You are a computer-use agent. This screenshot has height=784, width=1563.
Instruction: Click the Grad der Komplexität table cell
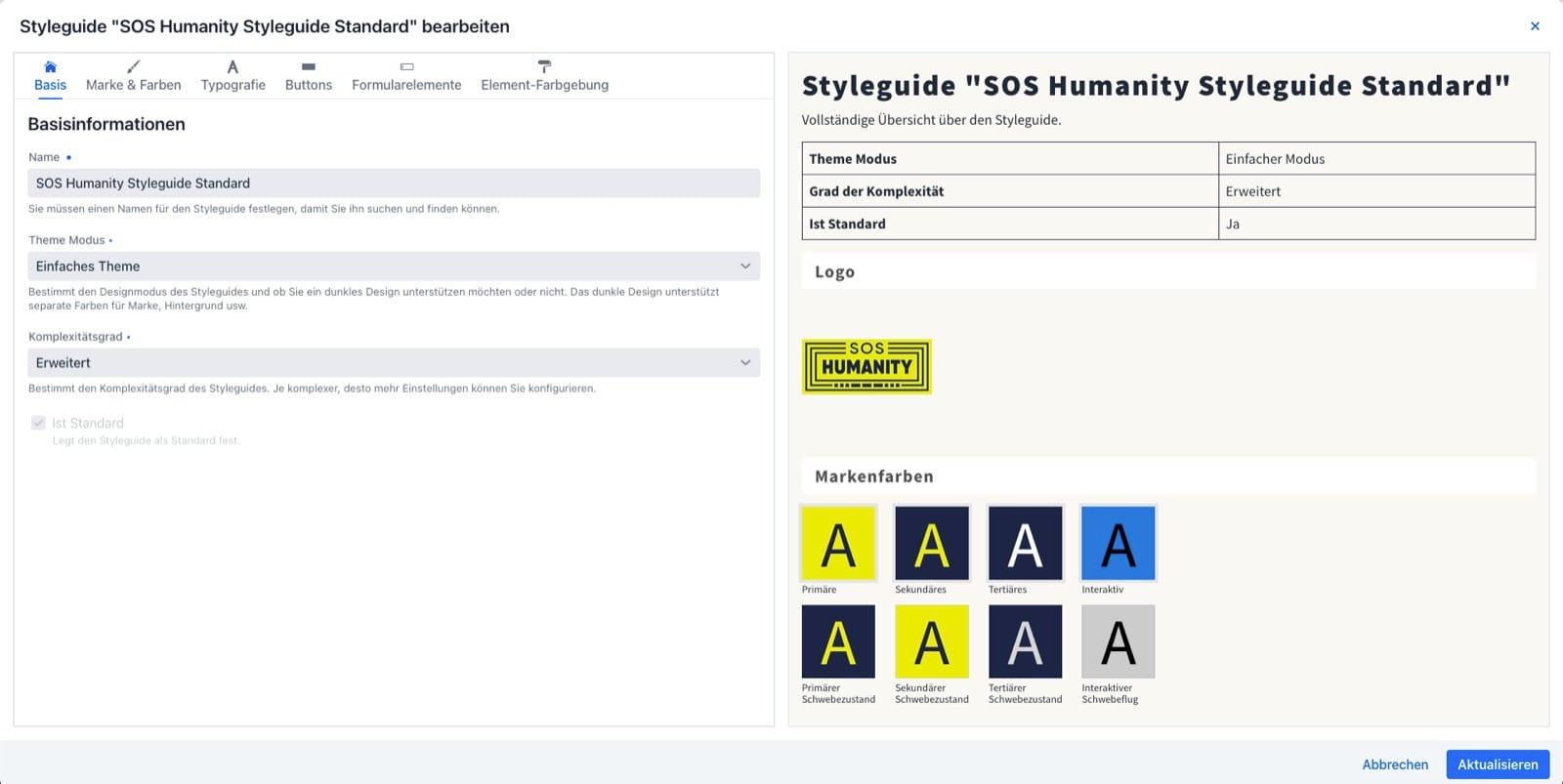point(1010,191)
